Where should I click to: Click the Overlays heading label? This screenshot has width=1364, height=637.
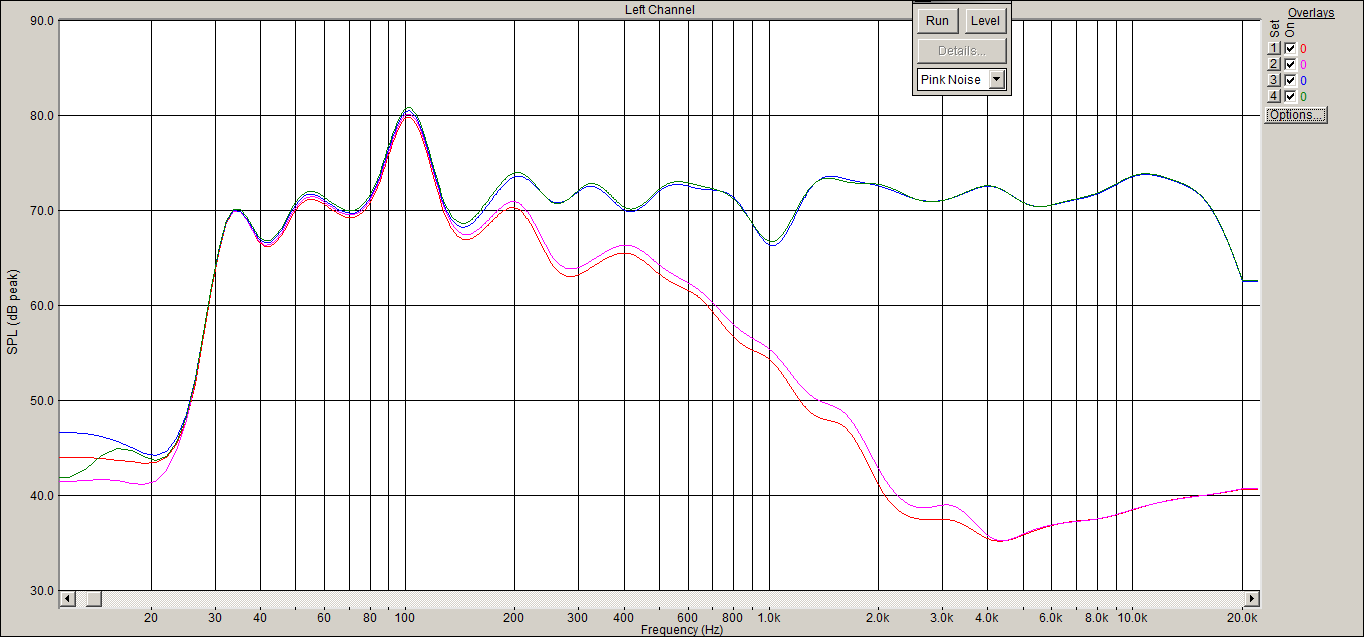1311,13
